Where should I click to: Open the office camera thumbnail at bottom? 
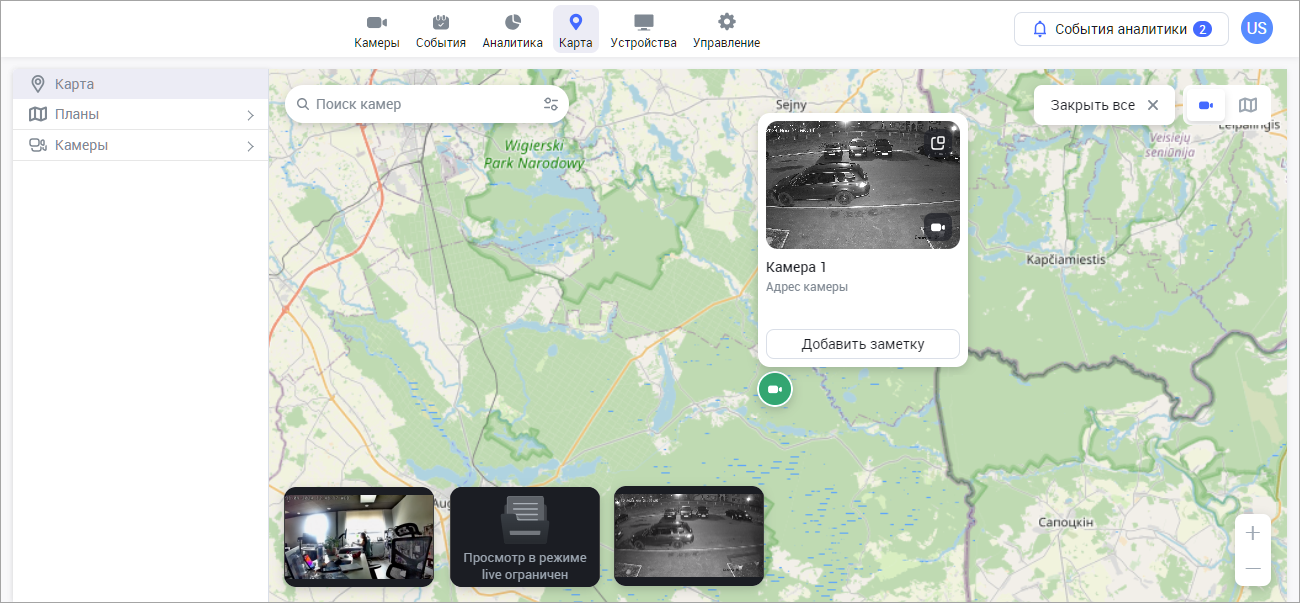pyautogui.click(x=359, y=536)
